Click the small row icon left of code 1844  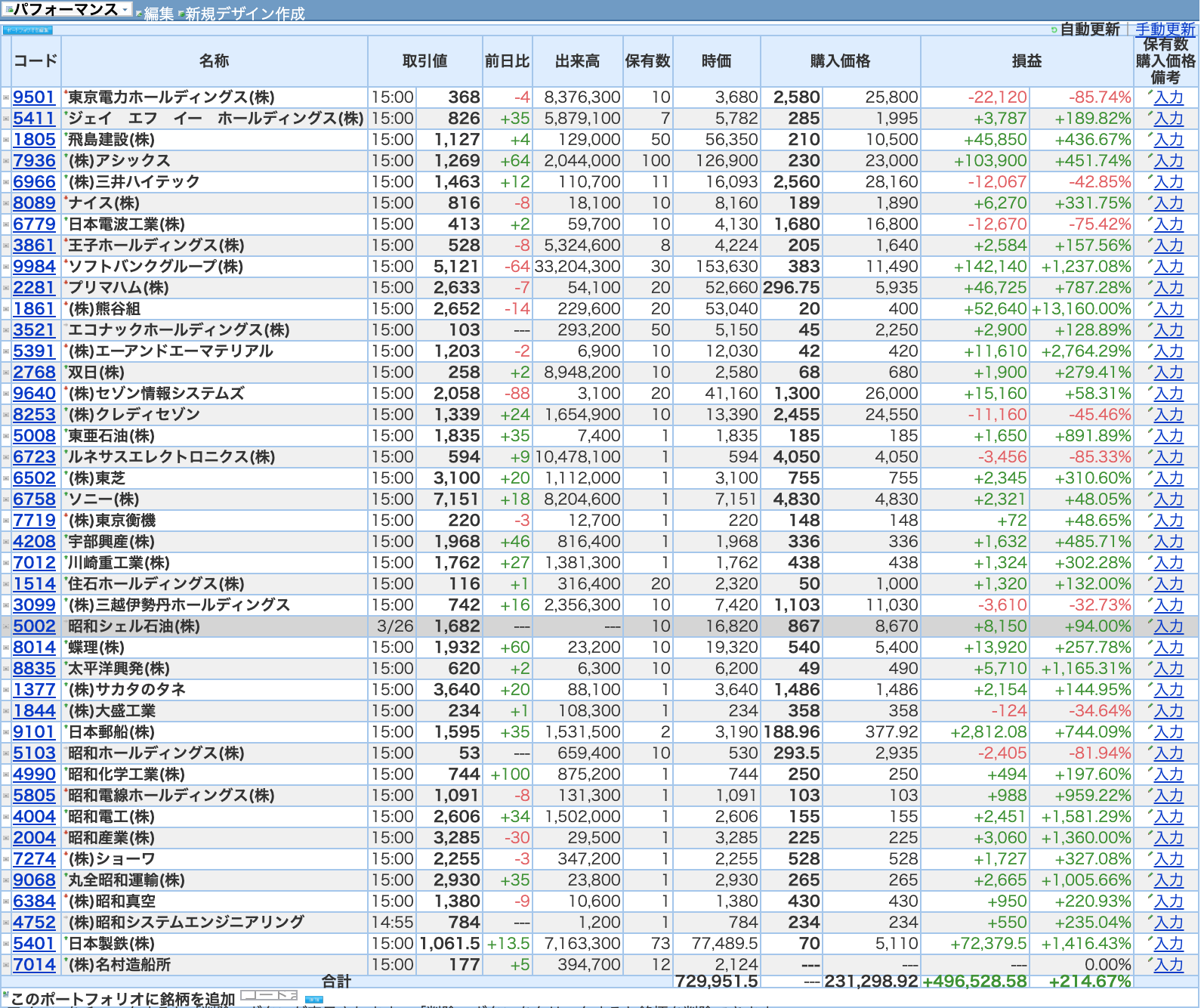click(x=6, y=711)
